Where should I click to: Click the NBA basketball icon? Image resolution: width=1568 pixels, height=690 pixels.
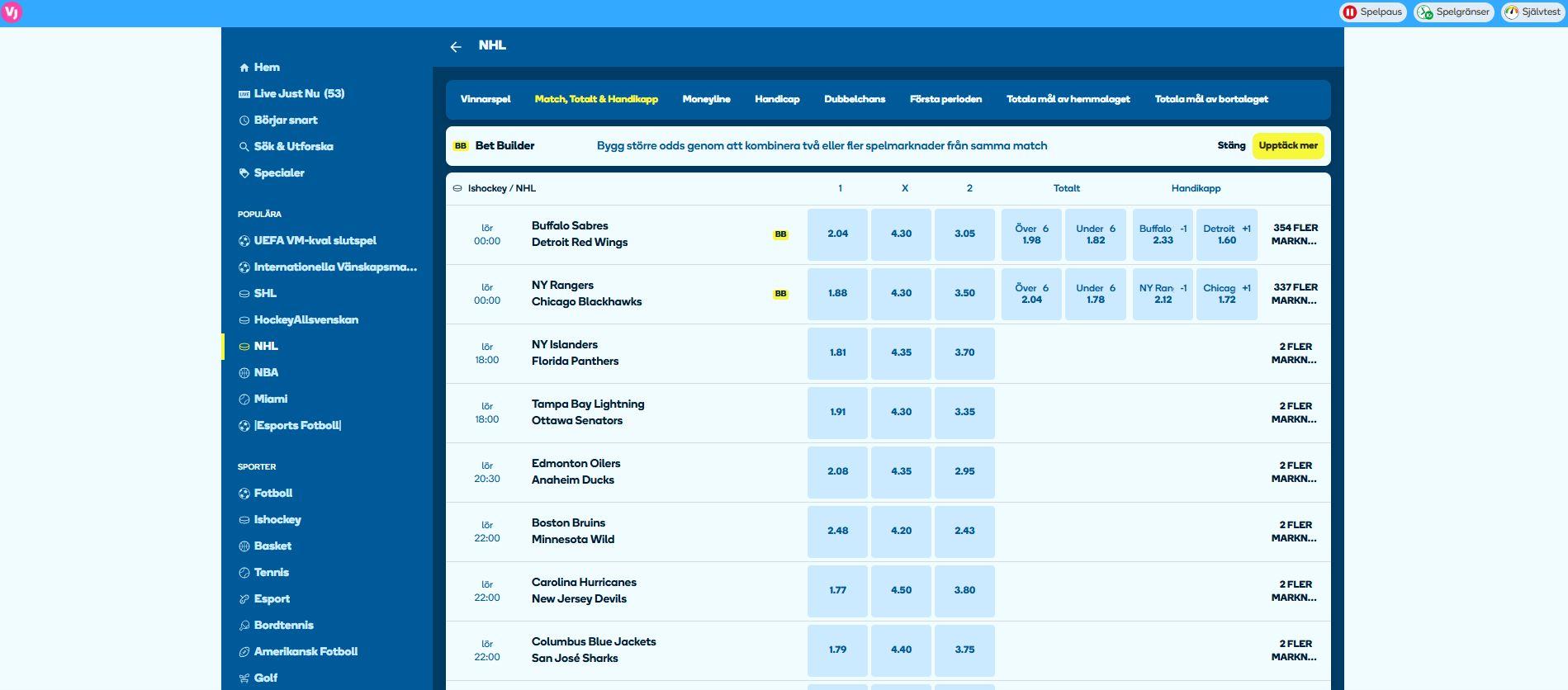click(244, 373)
